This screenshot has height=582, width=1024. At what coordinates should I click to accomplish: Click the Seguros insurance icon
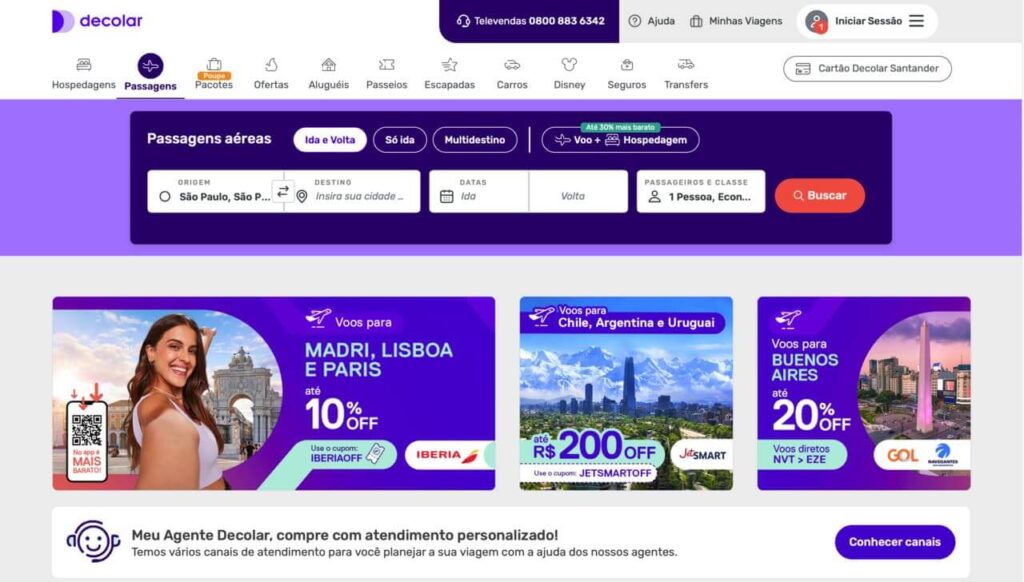pyautogui.click(x=627, y=64)
